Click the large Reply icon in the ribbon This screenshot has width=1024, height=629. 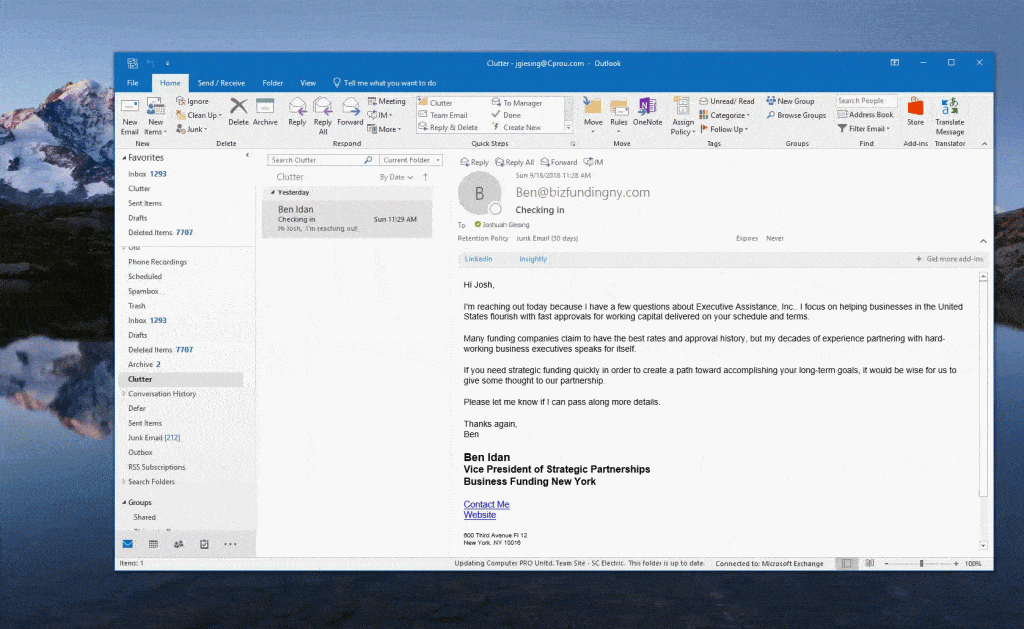(x=297, y=106)
